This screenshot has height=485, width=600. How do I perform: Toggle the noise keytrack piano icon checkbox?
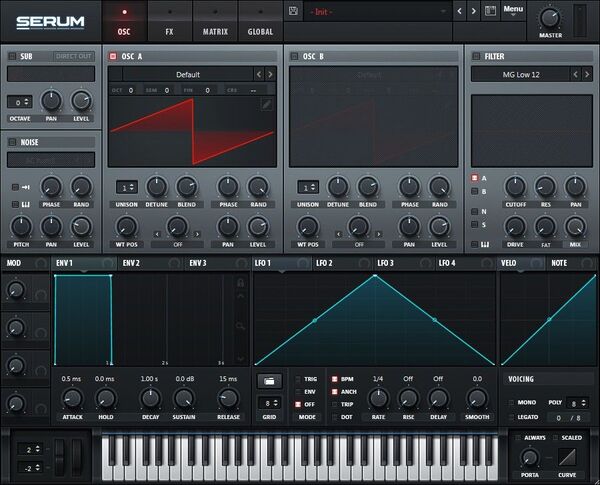(x=15, y=204)
